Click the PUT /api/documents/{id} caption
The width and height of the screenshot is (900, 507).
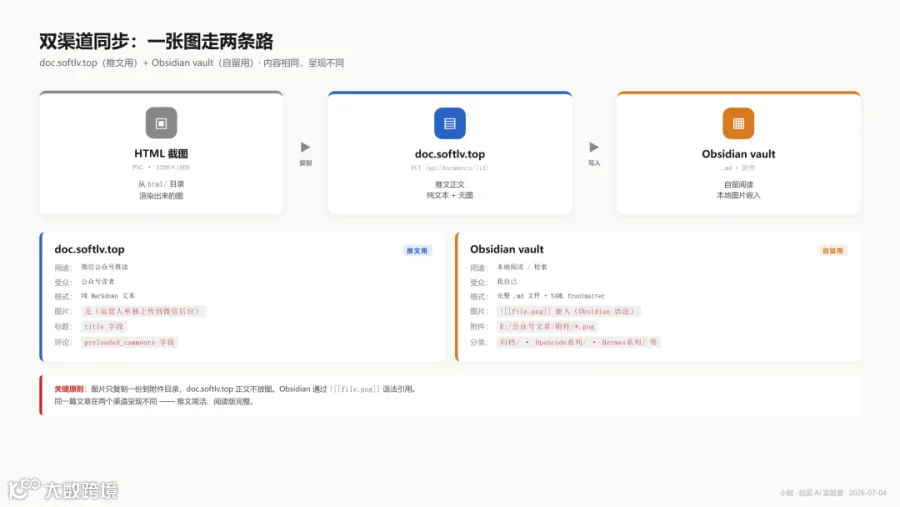pos(449,168)
